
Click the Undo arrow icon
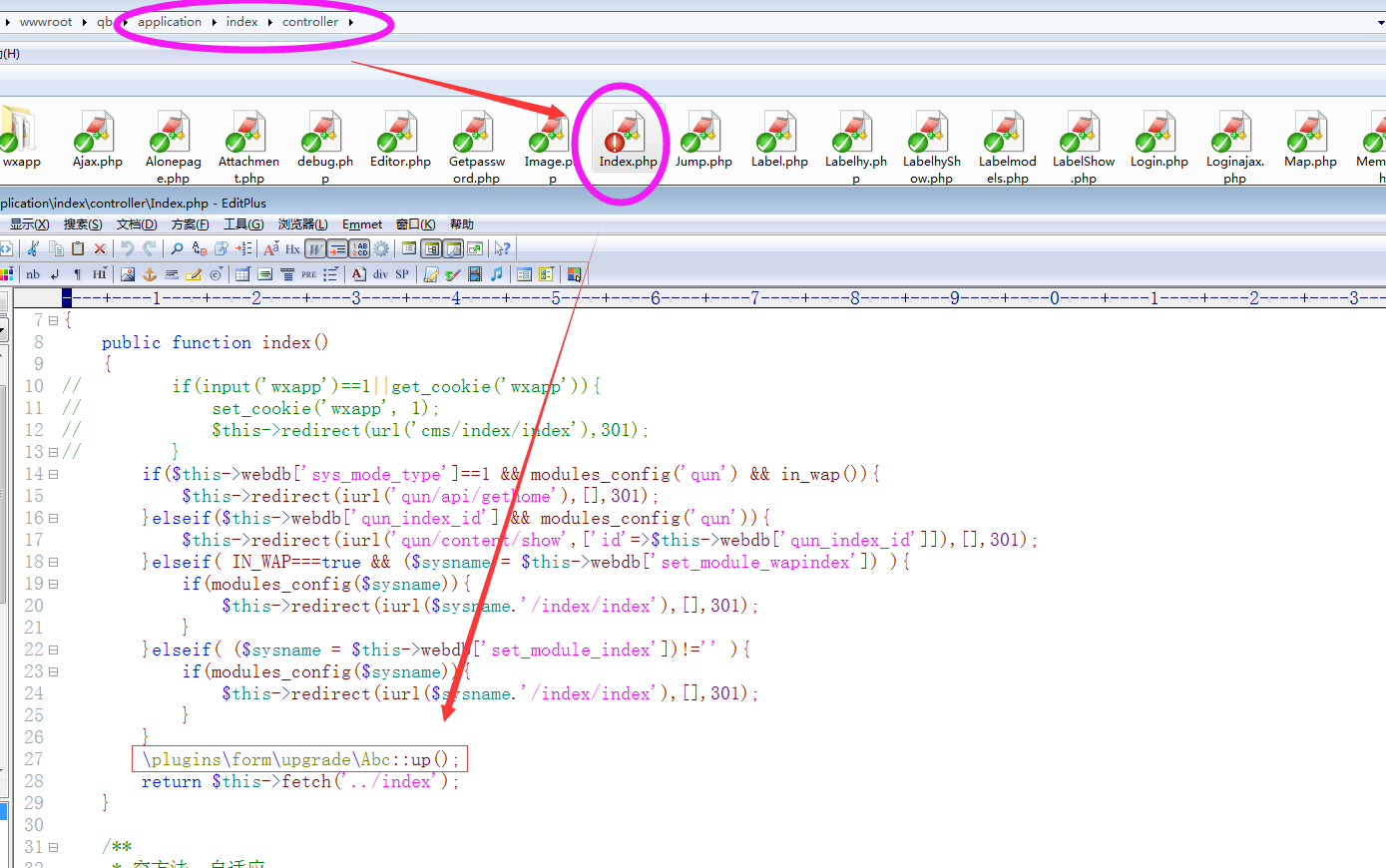(x=128, y=248)
